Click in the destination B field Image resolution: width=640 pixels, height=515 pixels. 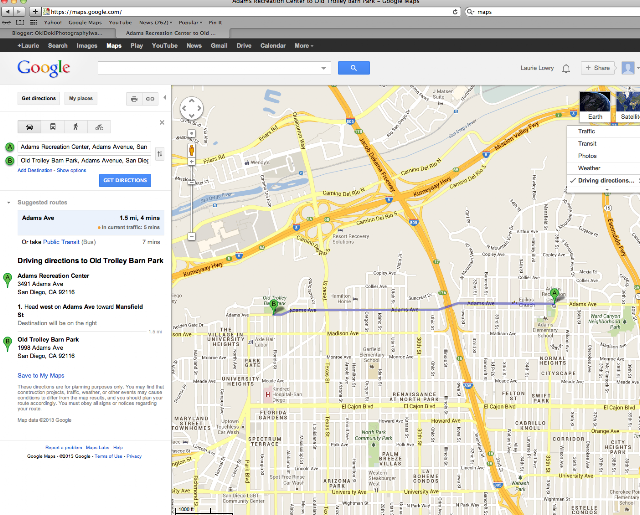(84, 161)
